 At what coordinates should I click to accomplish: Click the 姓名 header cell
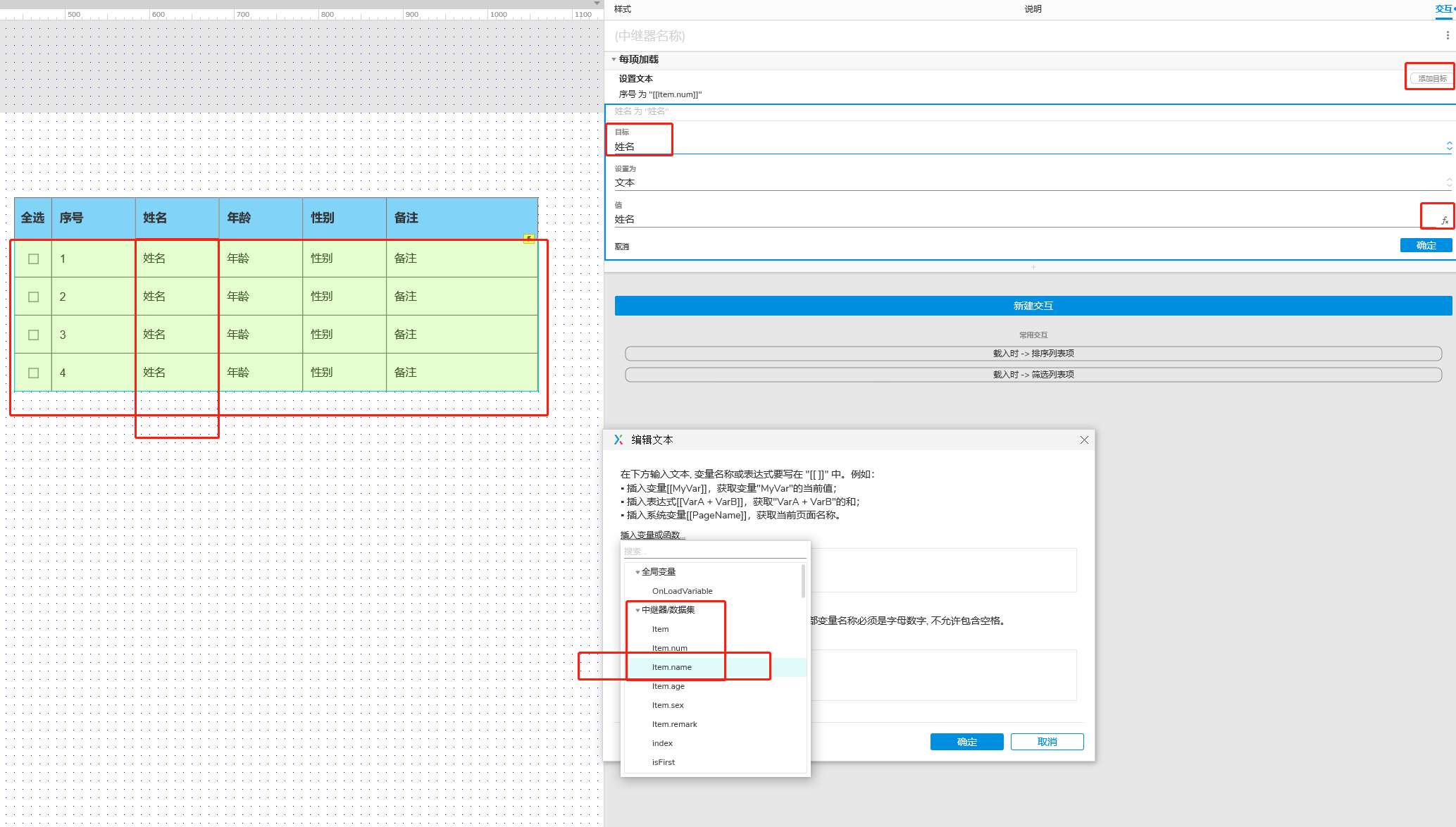178,218
